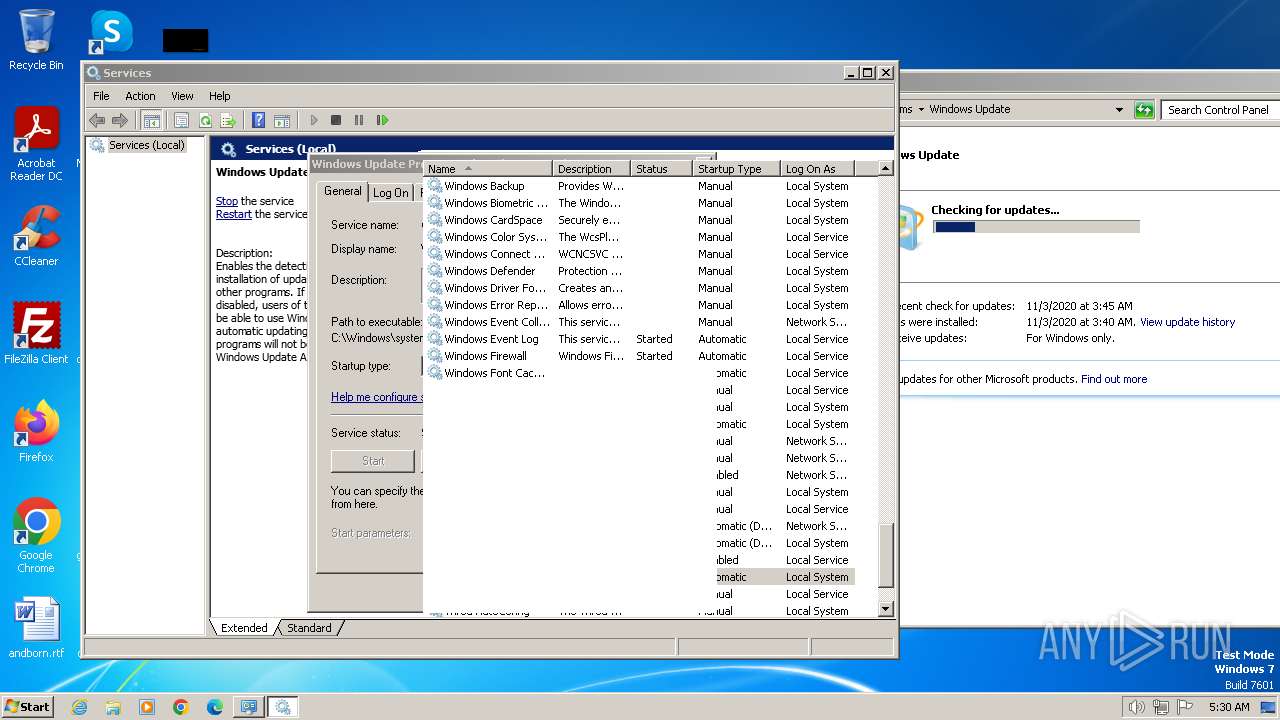Switch to Control Panel taskbar button
The width and height of the screenshot is (1280, 720).
pyautogui.click(x=249, y=707)
